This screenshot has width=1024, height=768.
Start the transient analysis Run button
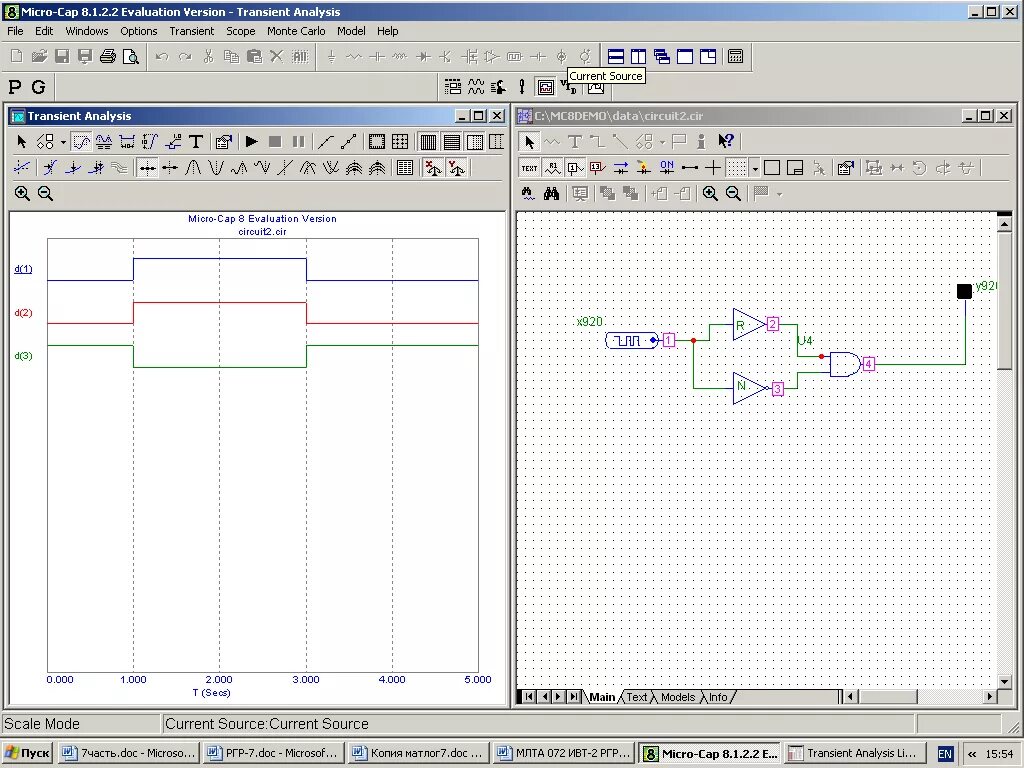[x=251, y=142]
